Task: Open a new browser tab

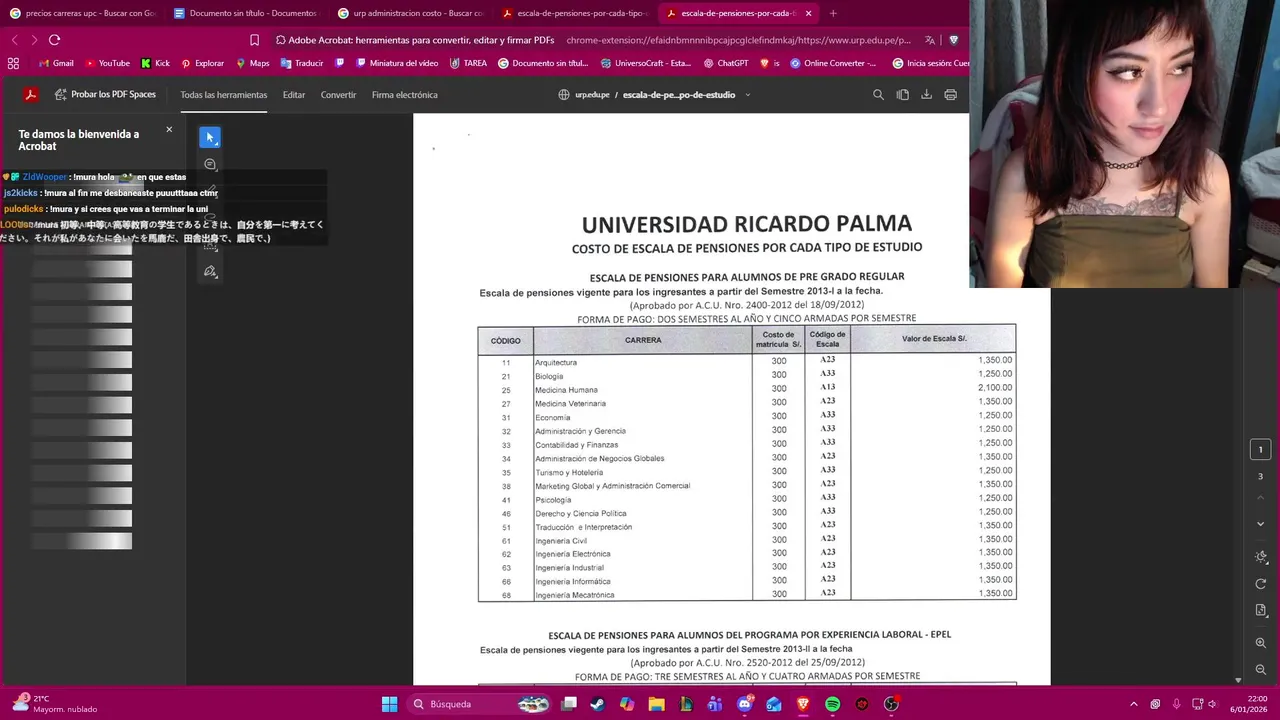Action: click(833, 13)
